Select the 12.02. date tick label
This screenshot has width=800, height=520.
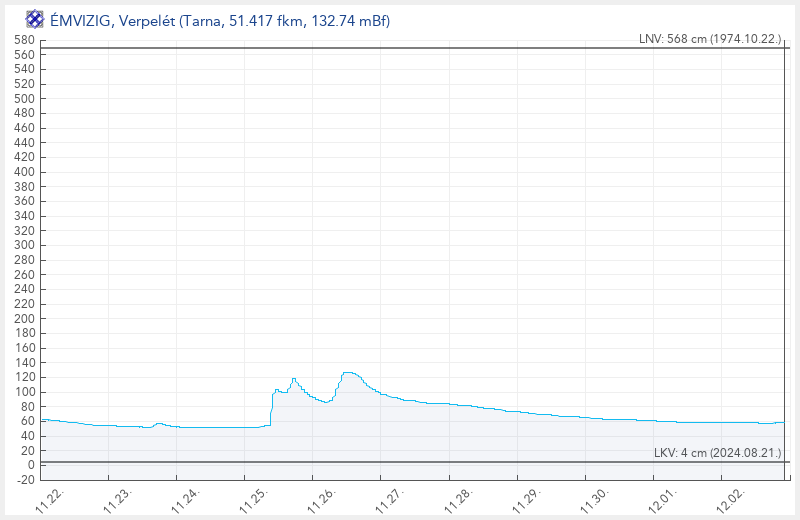click(x=733, y=499)
